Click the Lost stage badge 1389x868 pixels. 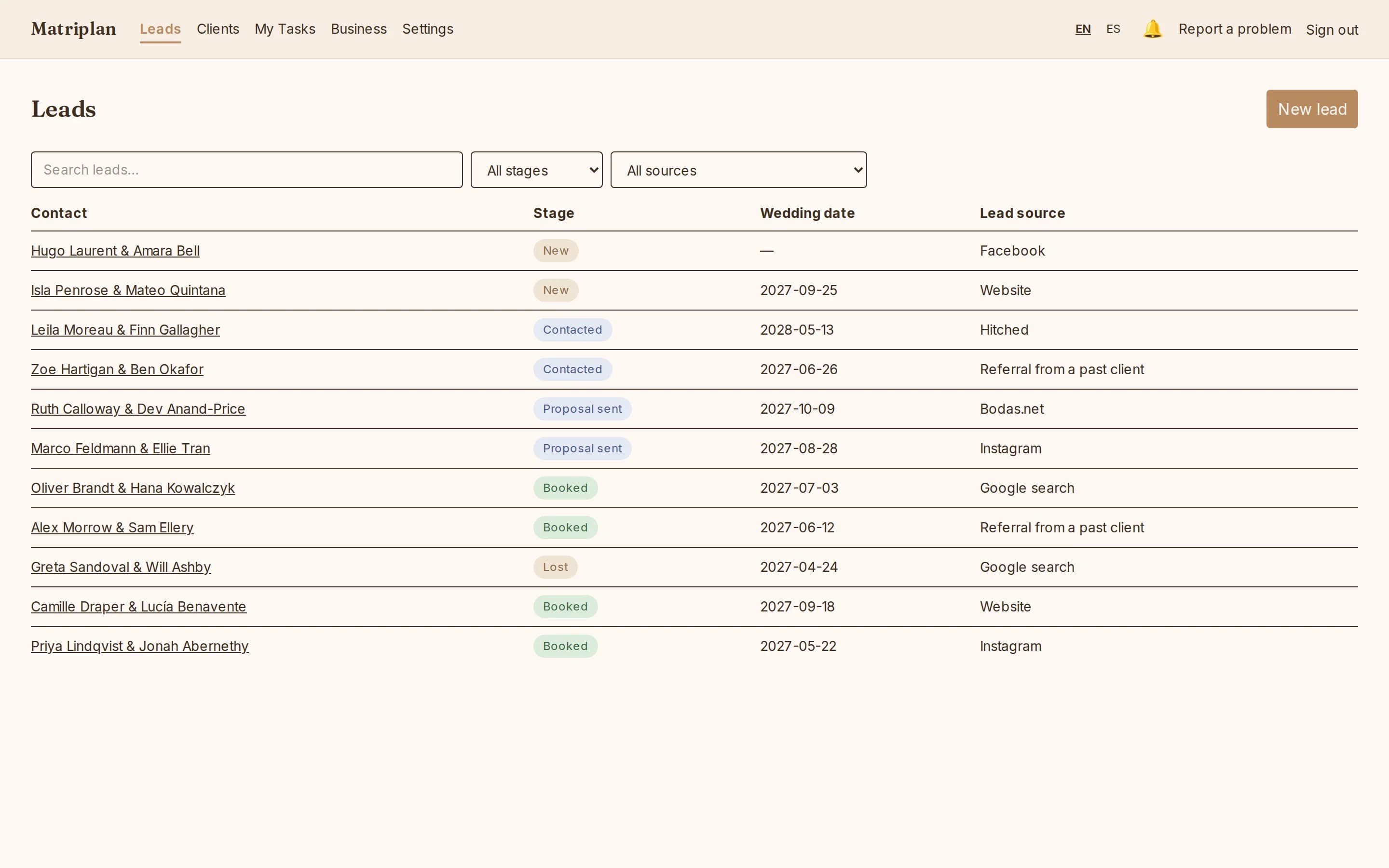(x=555, y=567)
